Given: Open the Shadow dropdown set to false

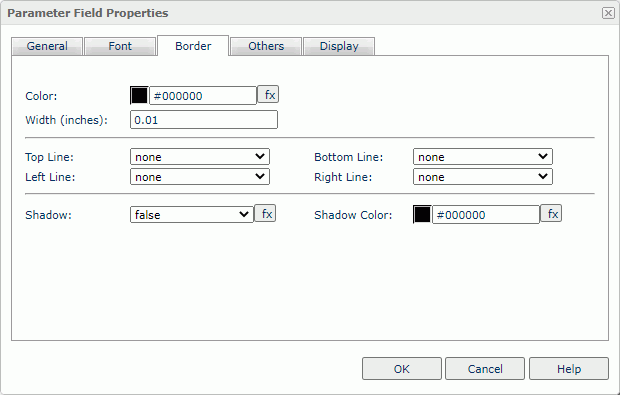Looking at the screenshot, I should pyautogui.click(x=192, y=215).
